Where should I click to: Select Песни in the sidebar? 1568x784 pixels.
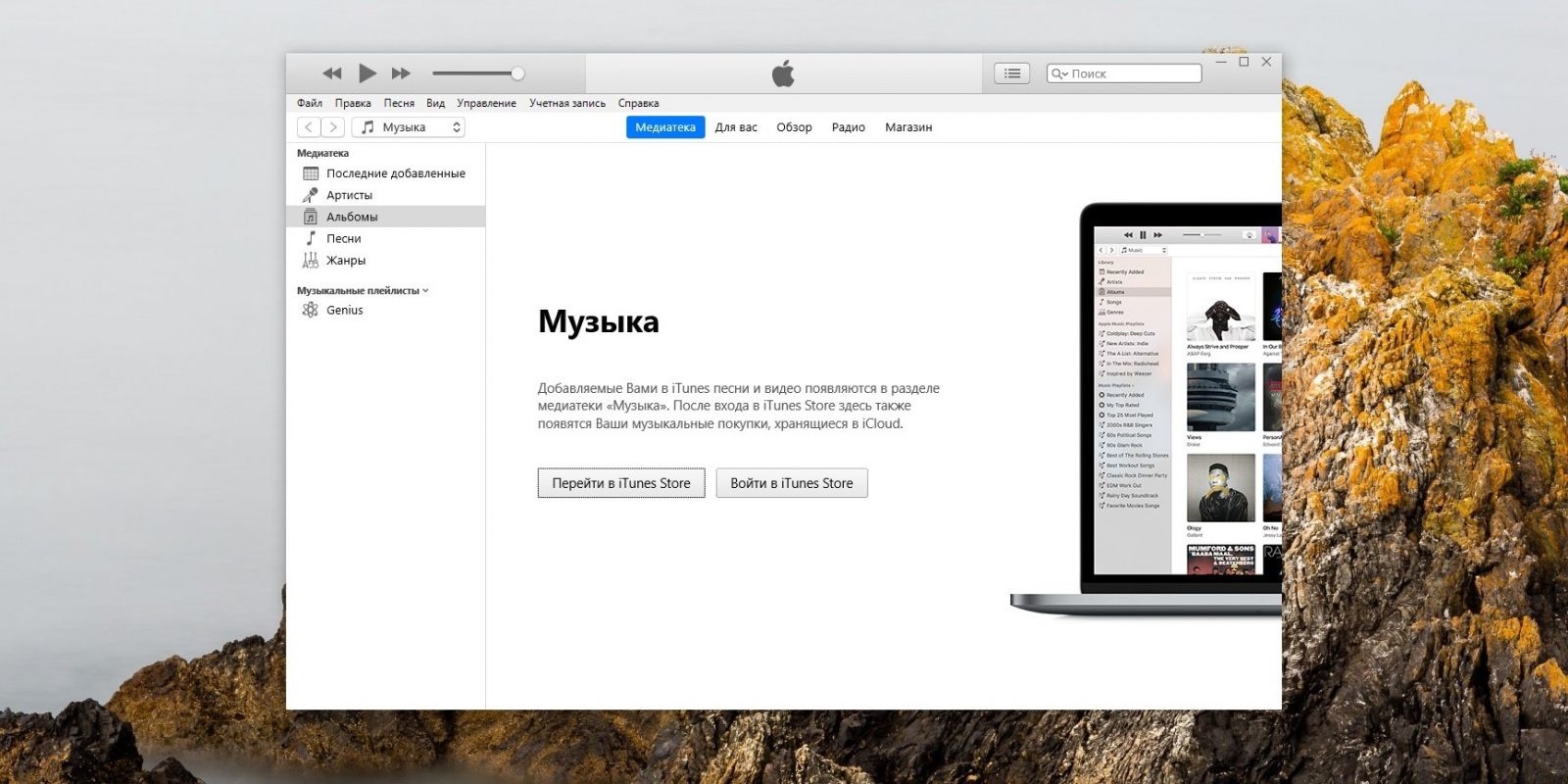pyautogui.click(x=385, y=238)
